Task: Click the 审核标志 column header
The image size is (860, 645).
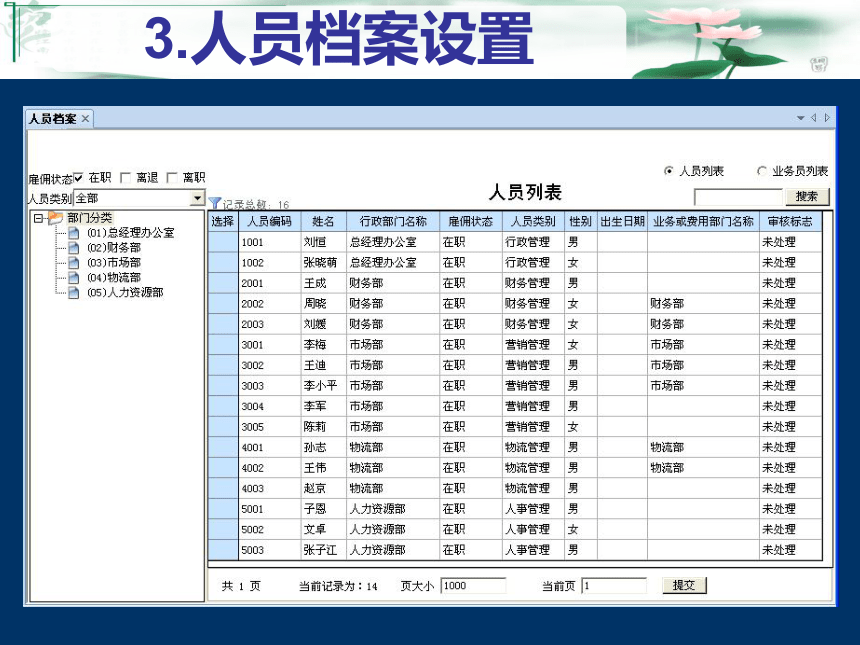Action: coord(790,222)
